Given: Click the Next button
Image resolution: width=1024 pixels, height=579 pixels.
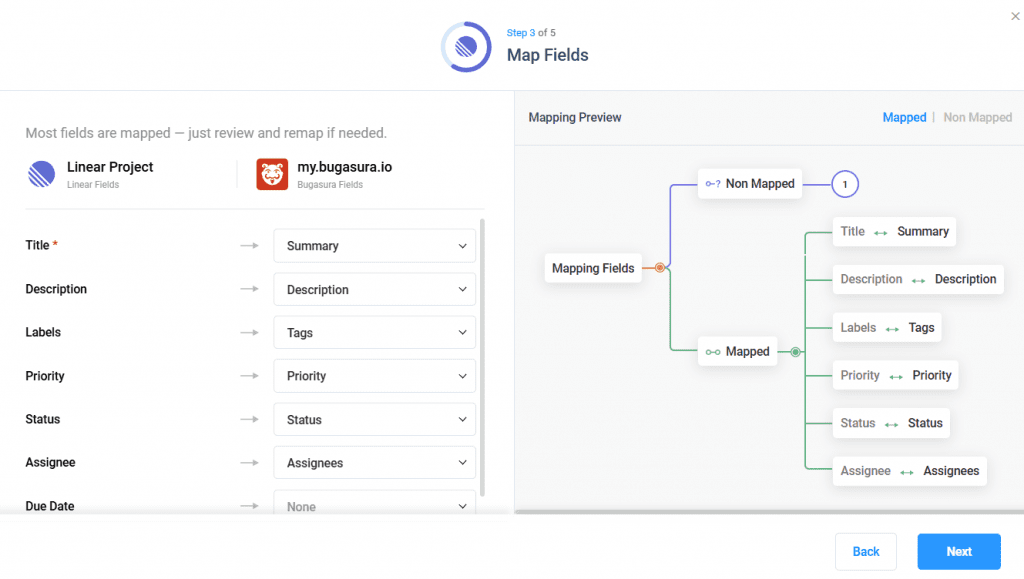Looking at the screenshot, I should pyautogui.click(x=958, y=552).
